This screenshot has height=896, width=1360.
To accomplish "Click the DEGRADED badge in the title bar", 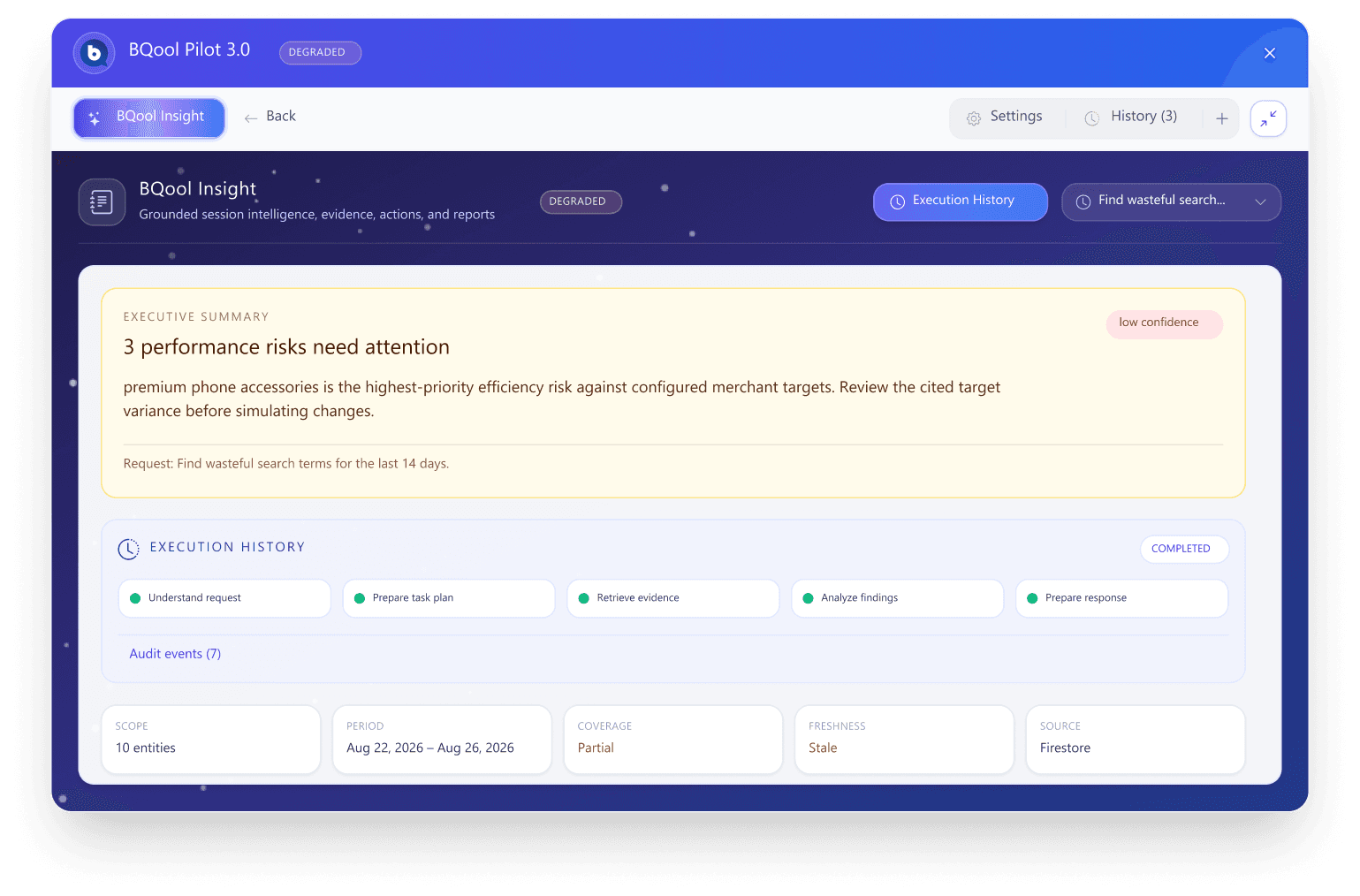I will [x=320, y=53].
